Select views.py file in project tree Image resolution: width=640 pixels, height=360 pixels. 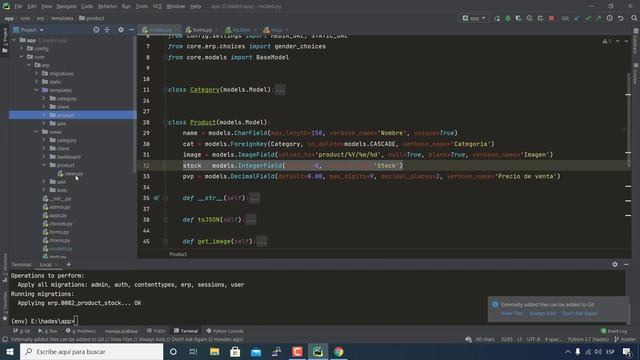point(70,173)
